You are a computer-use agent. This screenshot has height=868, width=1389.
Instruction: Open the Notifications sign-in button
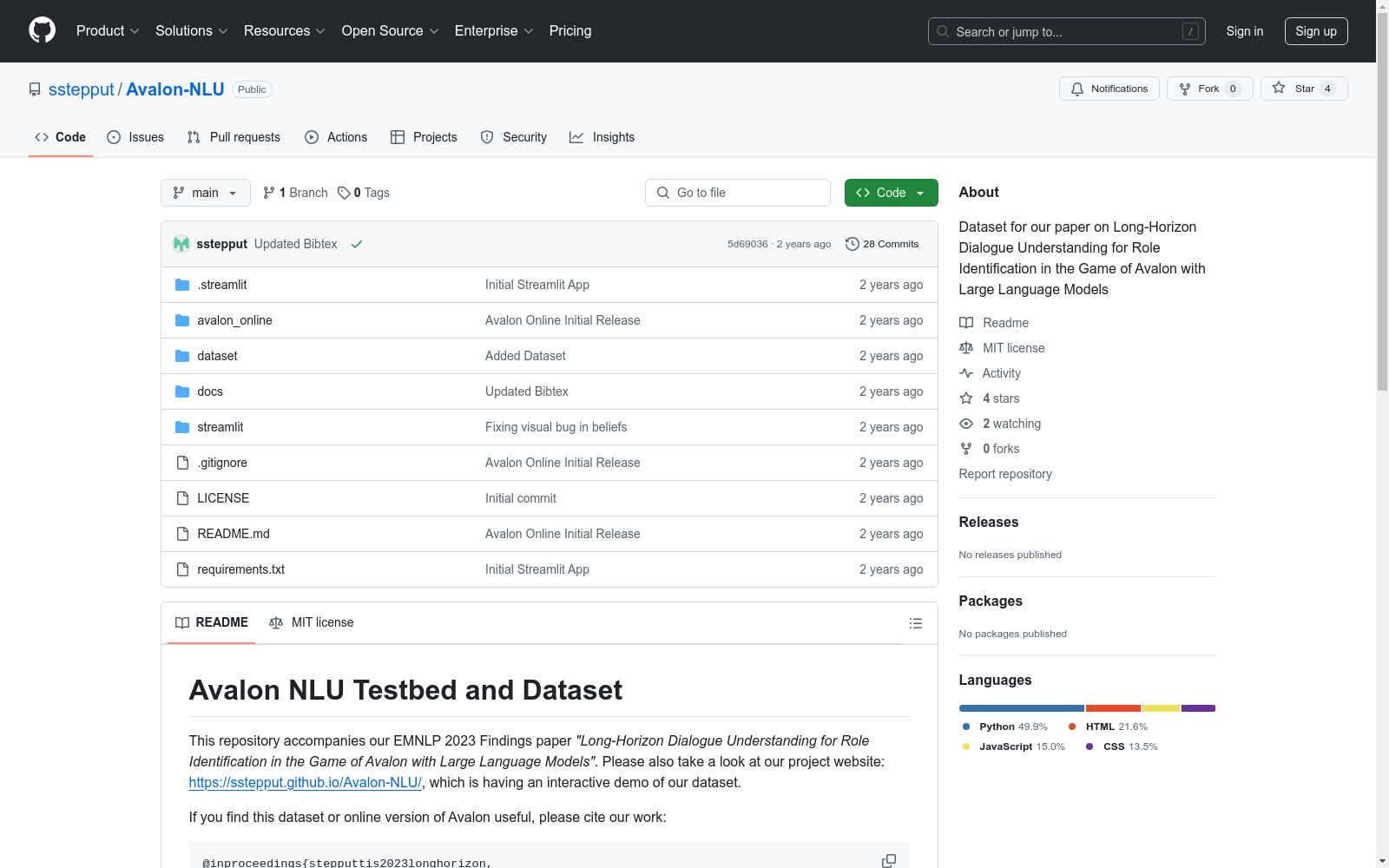(x=1109, y=89)
